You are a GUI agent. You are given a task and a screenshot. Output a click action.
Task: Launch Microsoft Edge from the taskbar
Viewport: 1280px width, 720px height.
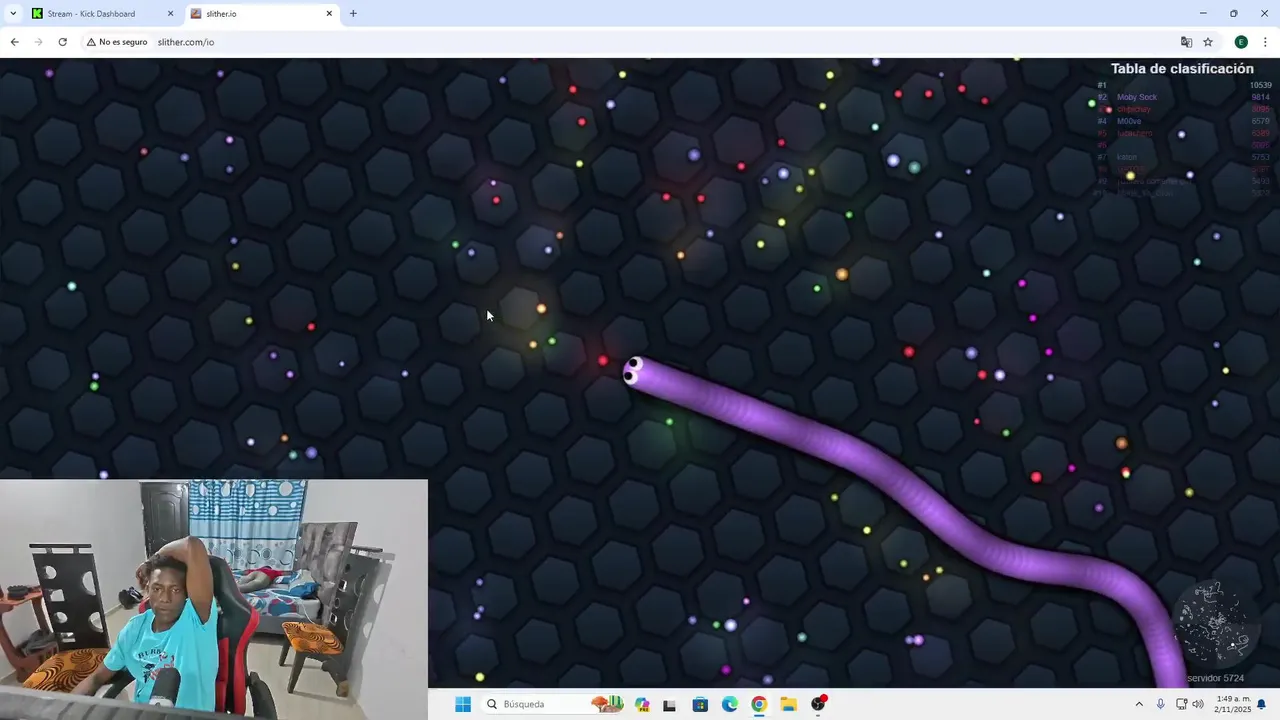730,704
